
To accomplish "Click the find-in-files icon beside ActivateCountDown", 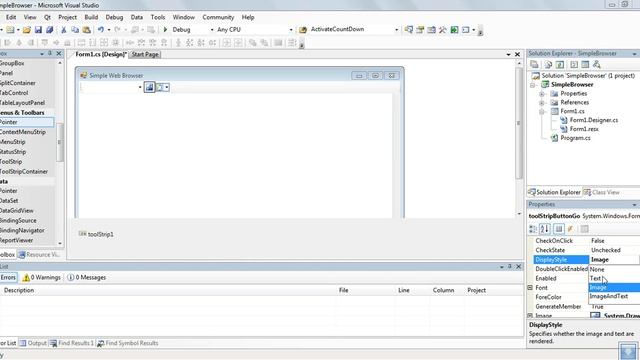I will click(302, 30).
